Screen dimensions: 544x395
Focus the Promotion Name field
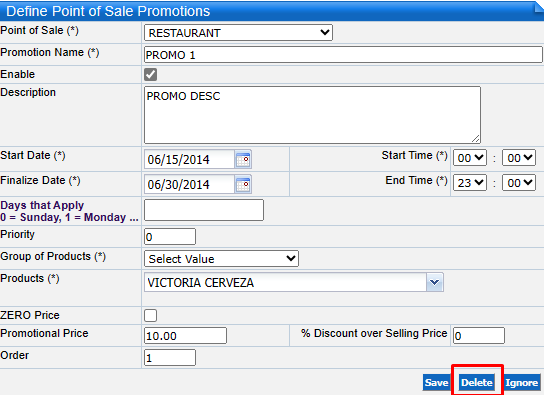343,55
